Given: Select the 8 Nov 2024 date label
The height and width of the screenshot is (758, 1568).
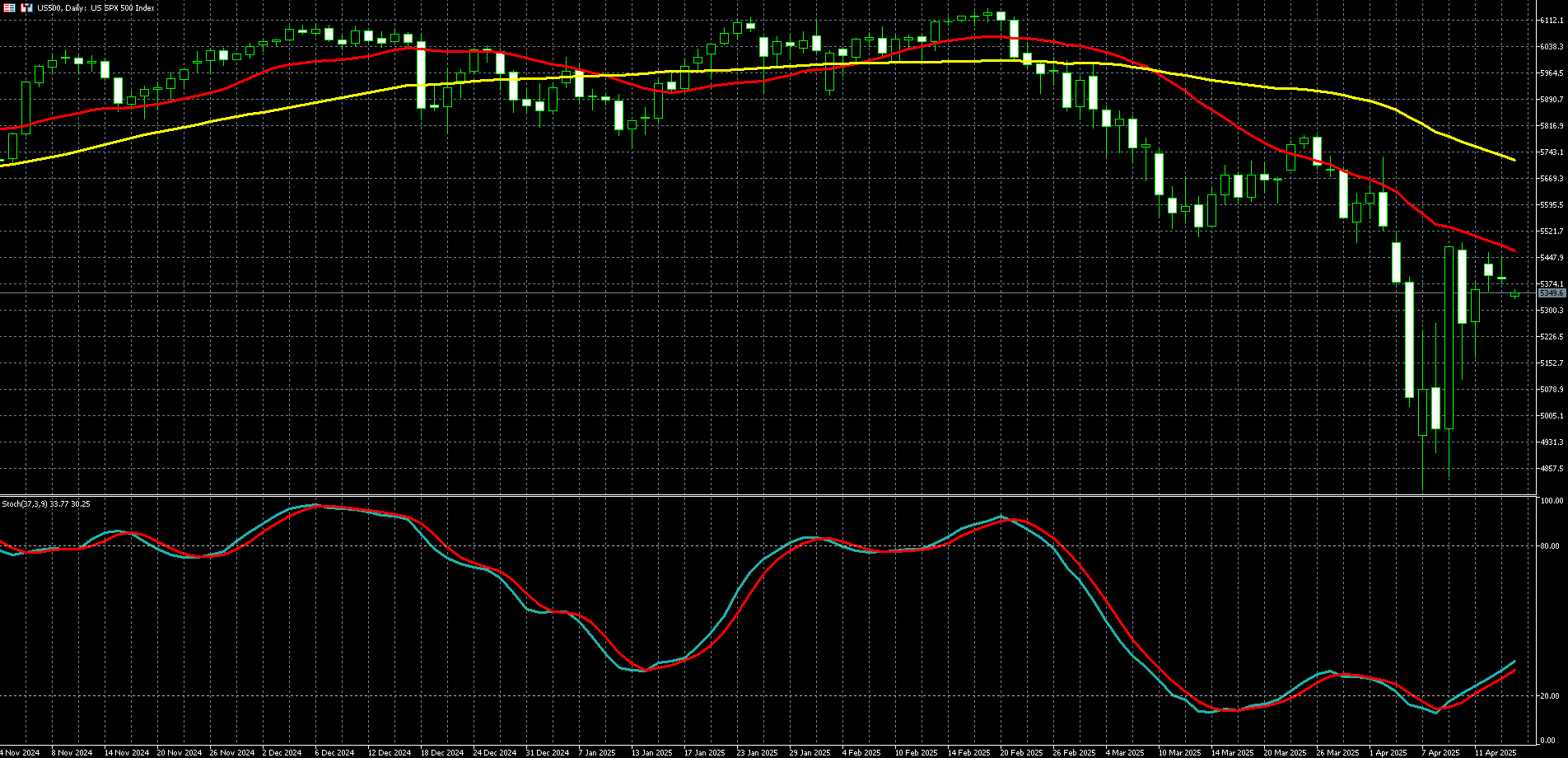Looking at the screenshot, I should tap(72, 752).
